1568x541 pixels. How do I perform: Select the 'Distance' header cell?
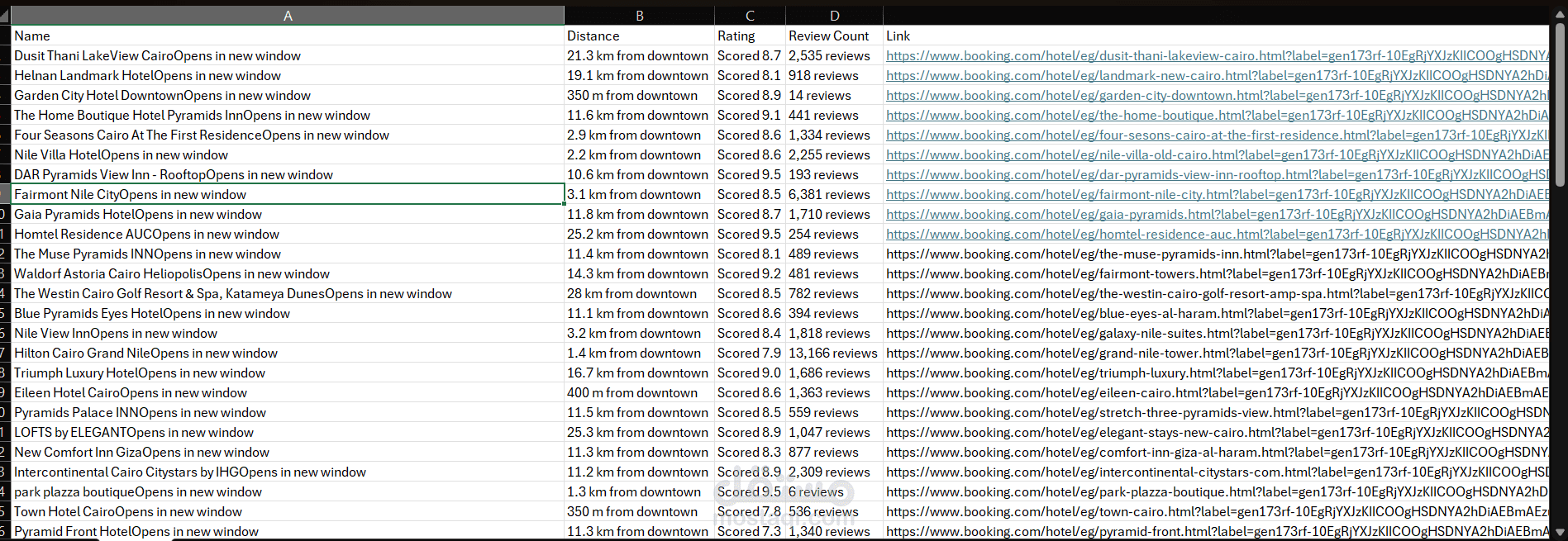point(639,36)
